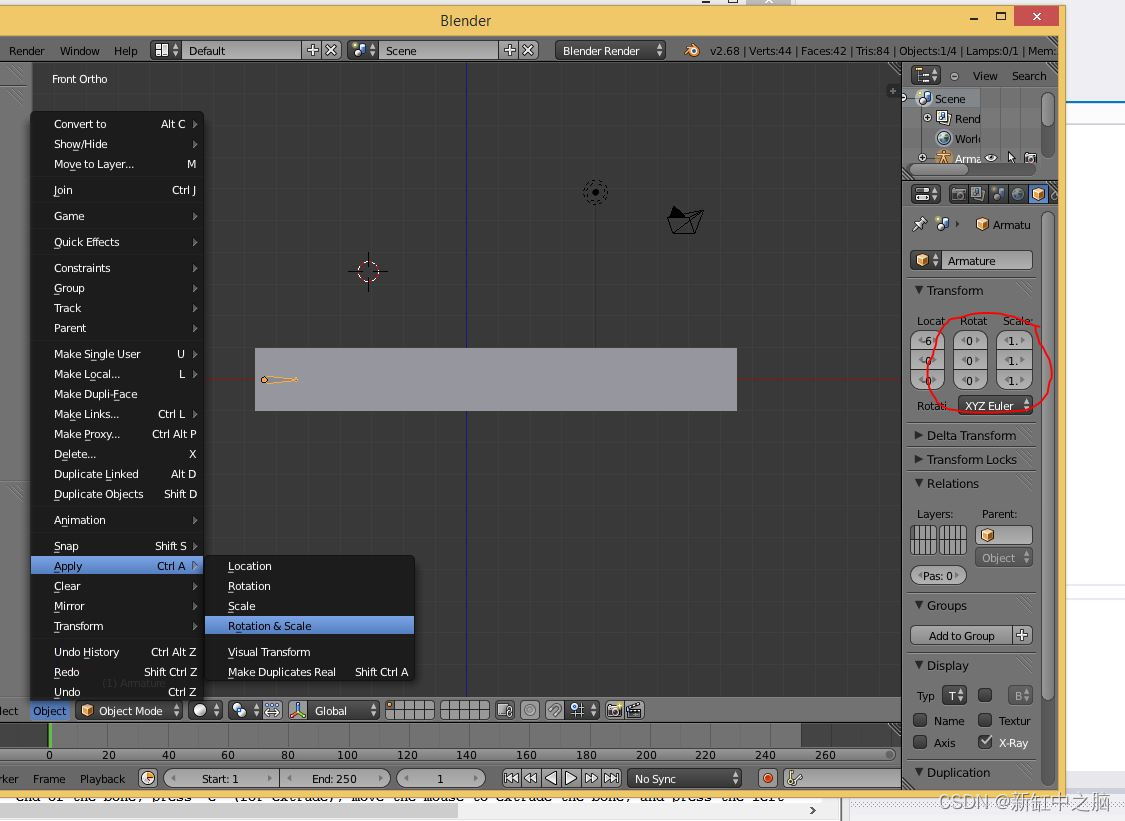This screenshot has height=821, width=1125.
Task: Open the viewport shading selector
Action: pos(206,710)
